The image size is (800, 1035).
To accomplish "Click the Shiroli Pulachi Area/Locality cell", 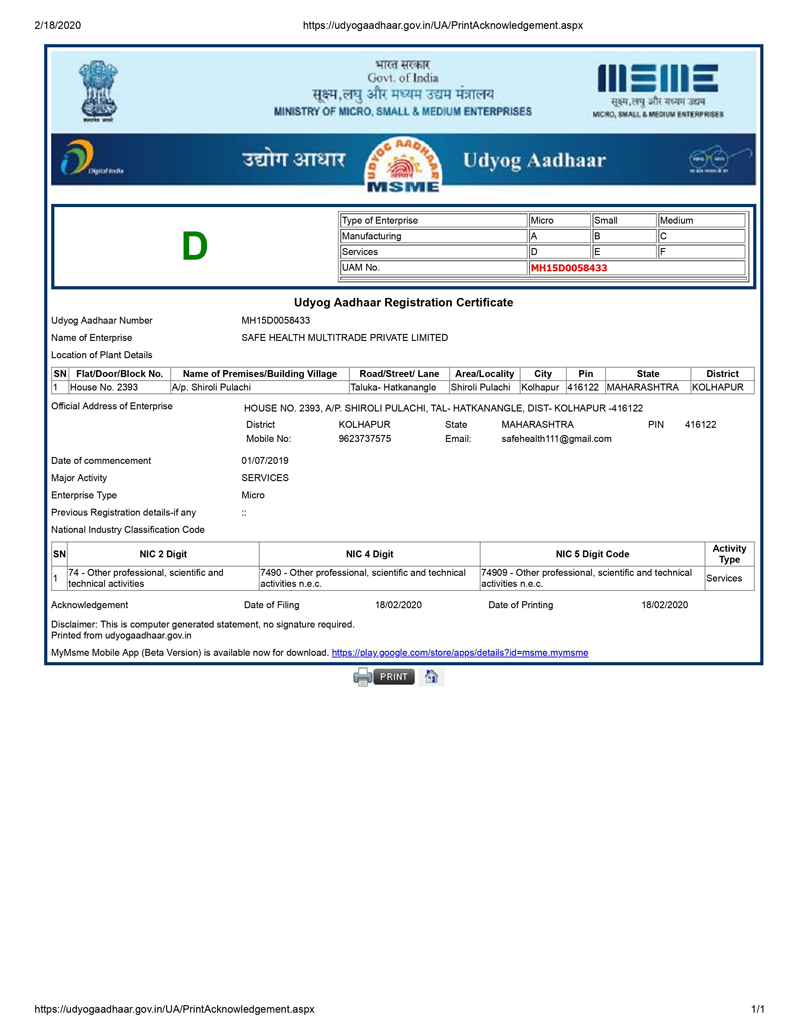I will click(484, 387).
